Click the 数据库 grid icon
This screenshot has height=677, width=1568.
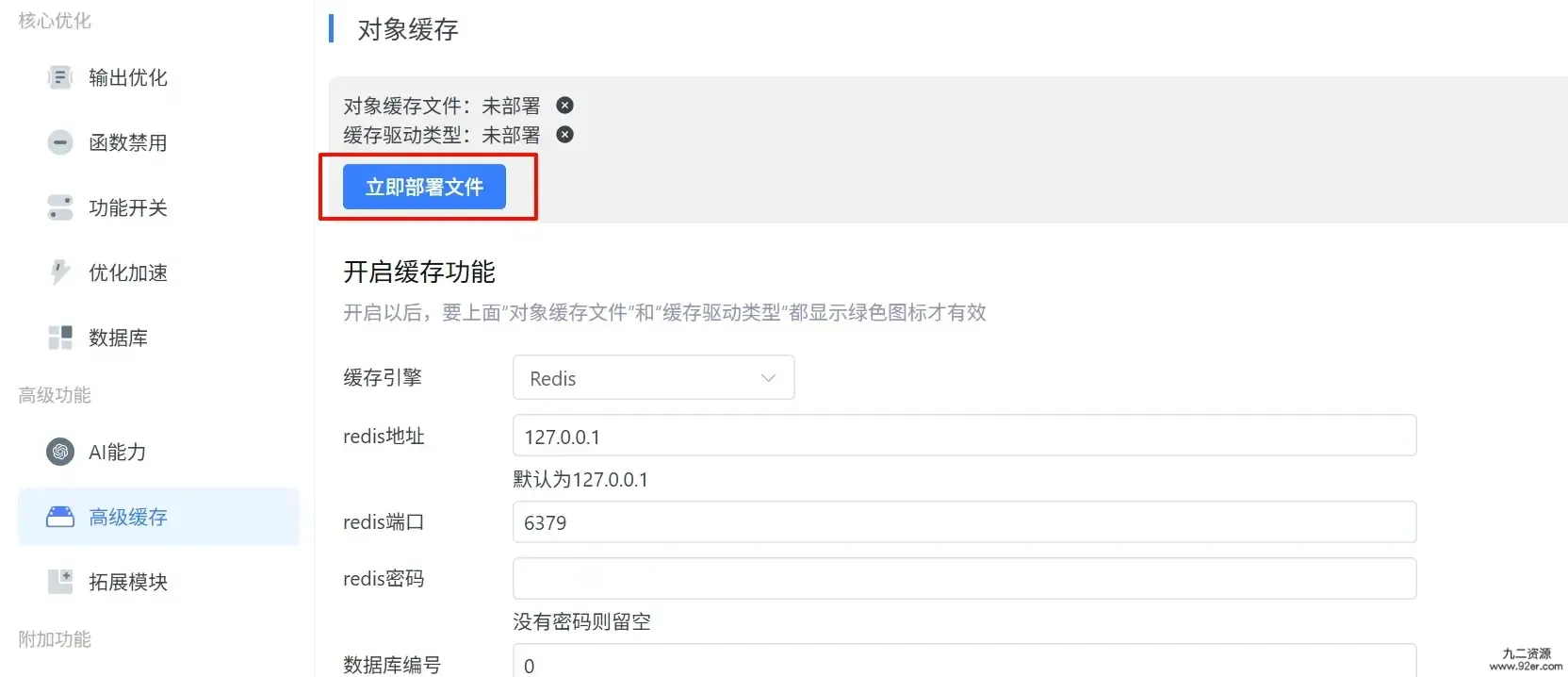(60, 338)
